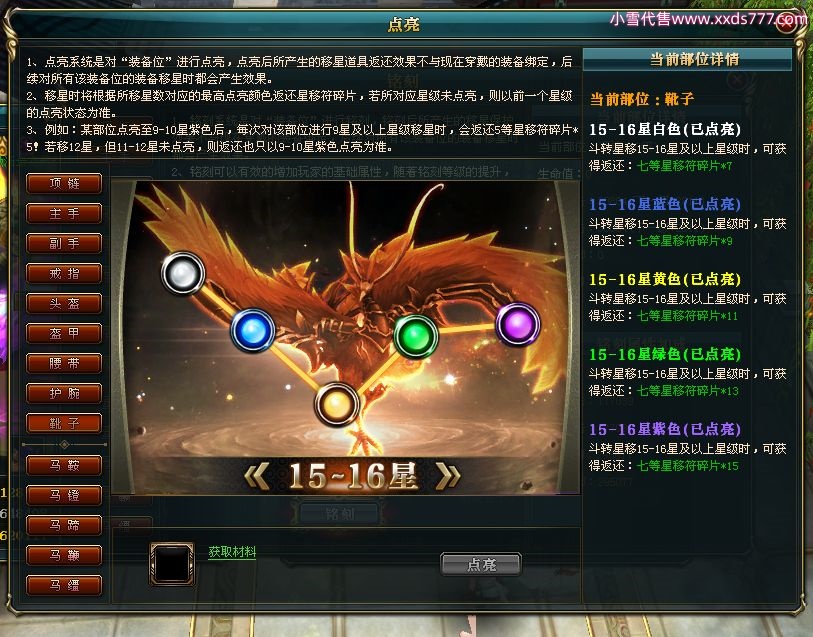Select the 靴子 slot button

pyautogui.click(x=64, y=423)
